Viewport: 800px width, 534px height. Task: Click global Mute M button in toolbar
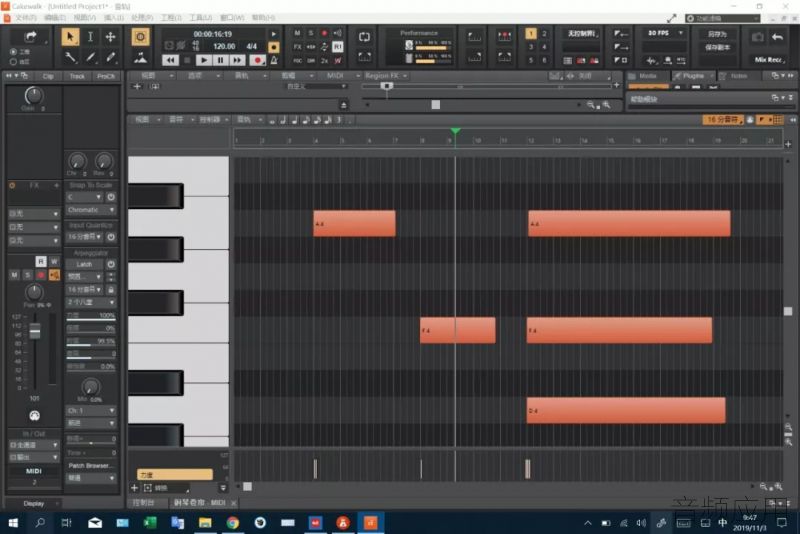tap(297, 33)
